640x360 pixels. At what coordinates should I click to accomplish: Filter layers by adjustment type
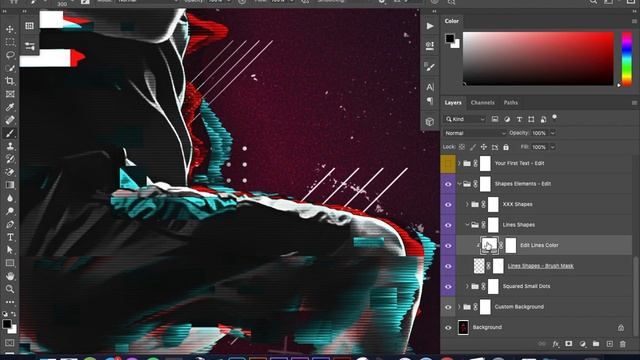click(x=507, y=119)
